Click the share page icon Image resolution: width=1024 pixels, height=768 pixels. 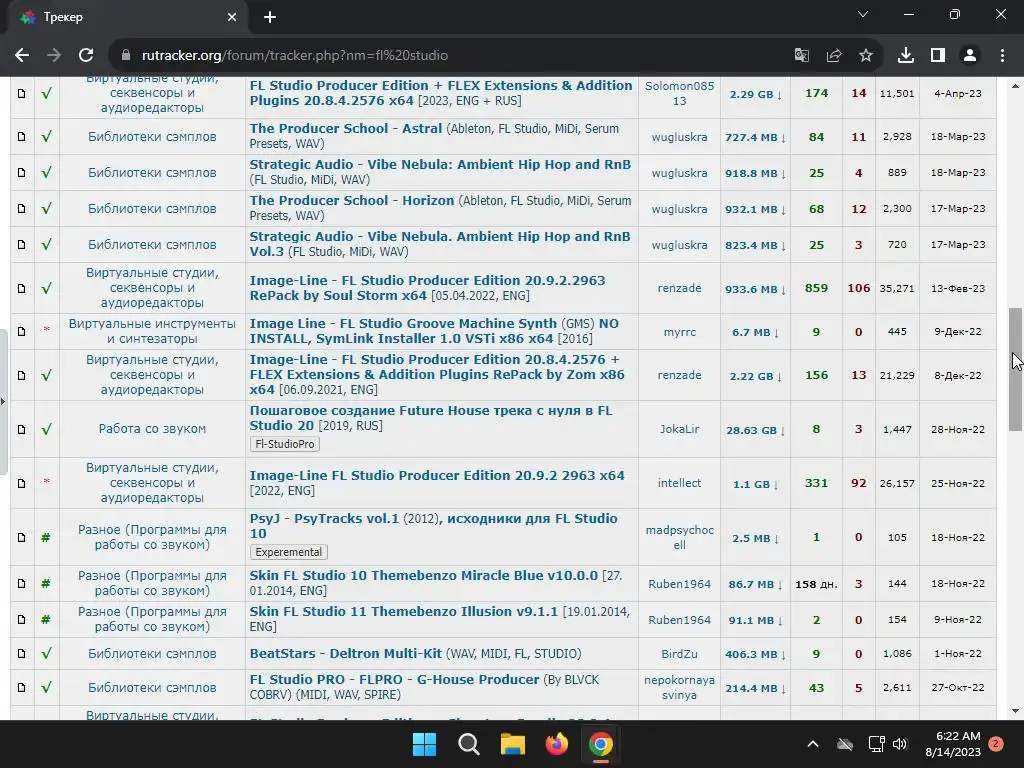pyautogui.click(x=834, y=56)
